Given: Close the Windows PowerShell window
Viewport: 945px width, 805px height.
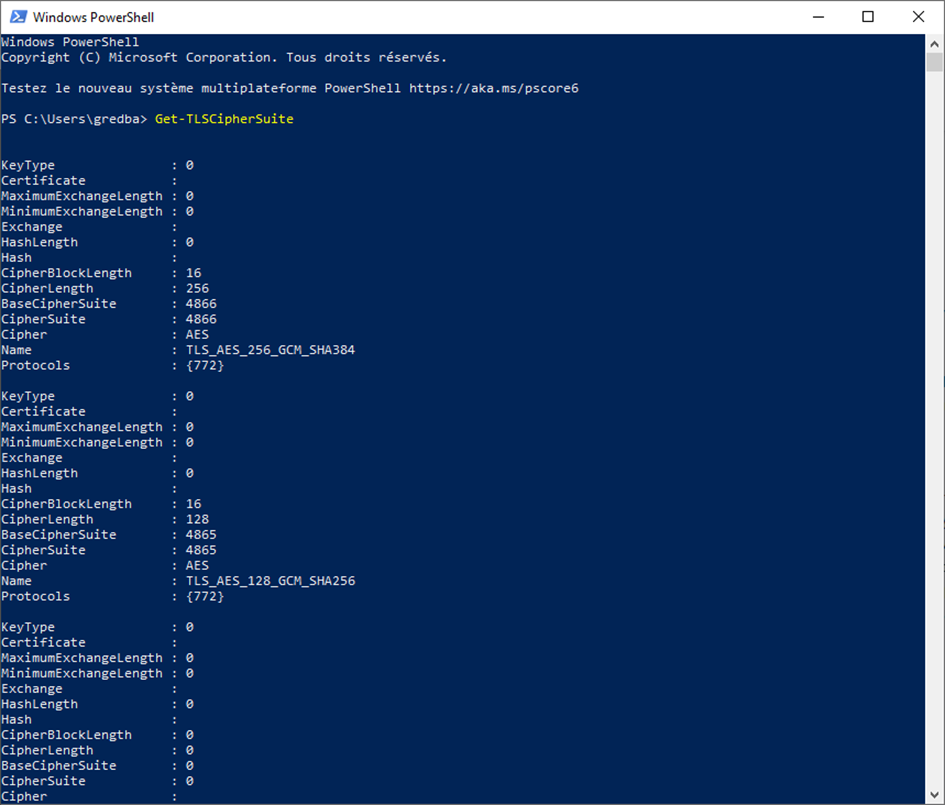Looking at the screenshot, I should 918,17.
